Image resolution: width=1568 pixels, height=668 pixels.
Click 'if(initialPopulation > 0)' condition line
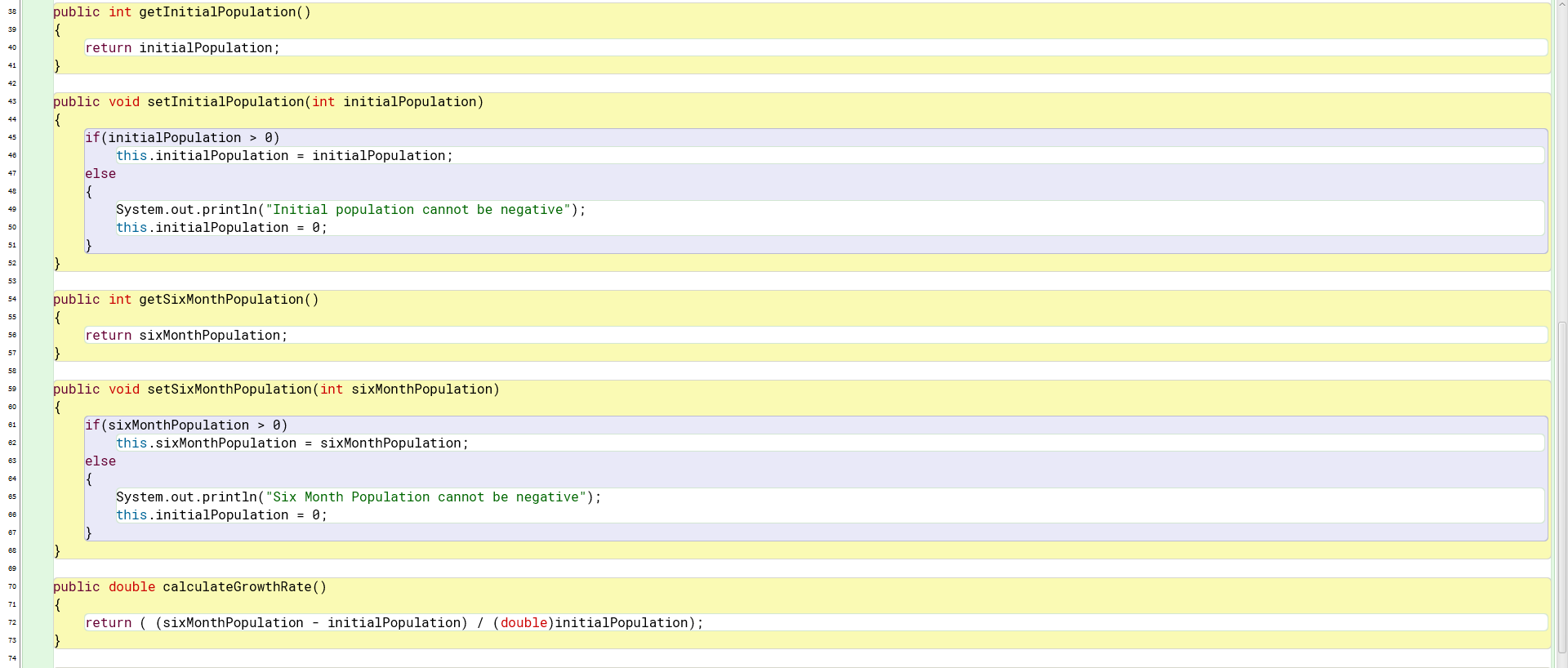pos(182,138)
